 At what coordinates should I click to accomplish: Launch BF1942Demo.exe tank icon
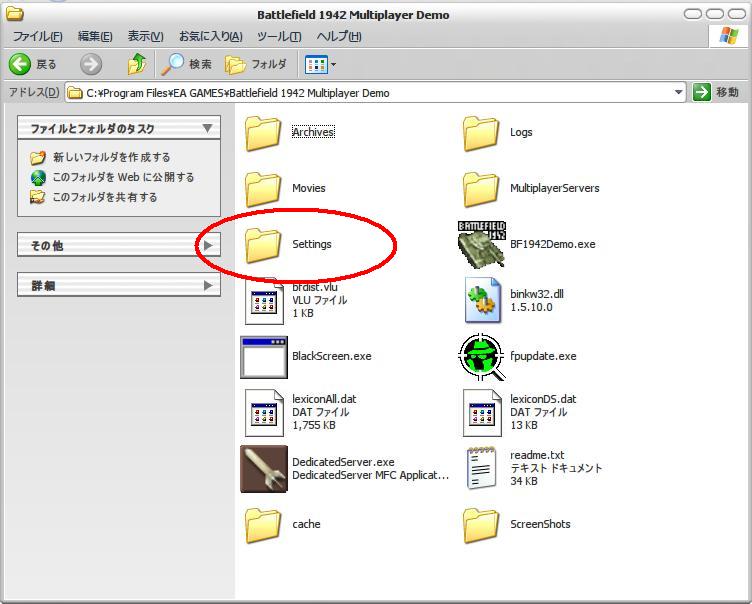coord(482,244)
